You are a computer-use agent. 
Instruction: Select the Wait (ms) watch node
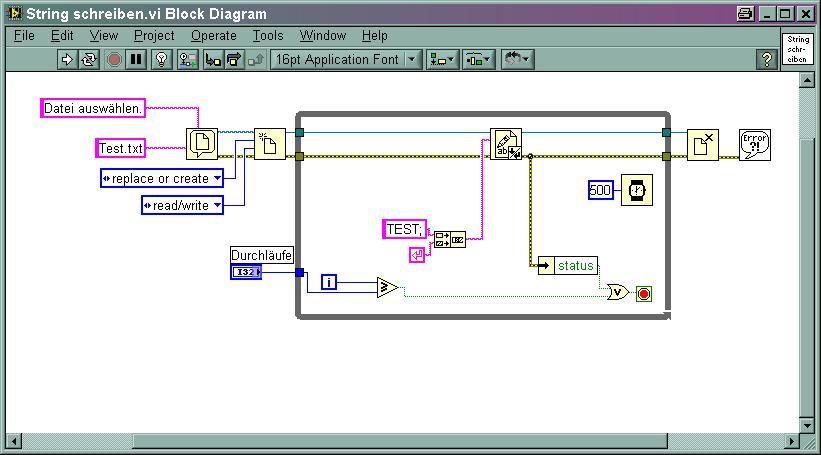click(x=637, y=190)
